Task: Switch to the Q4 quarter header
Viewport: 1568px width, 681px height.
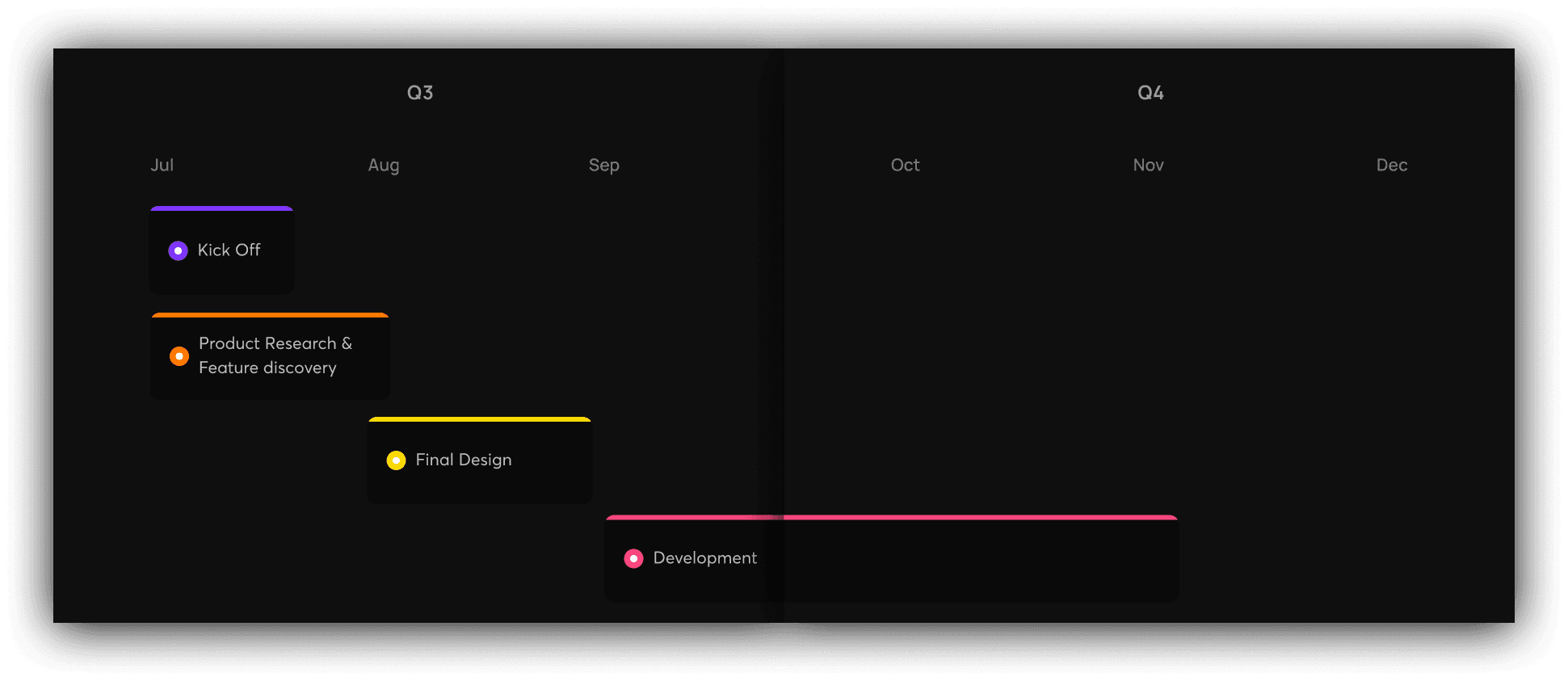Action: pos(1150,93)
